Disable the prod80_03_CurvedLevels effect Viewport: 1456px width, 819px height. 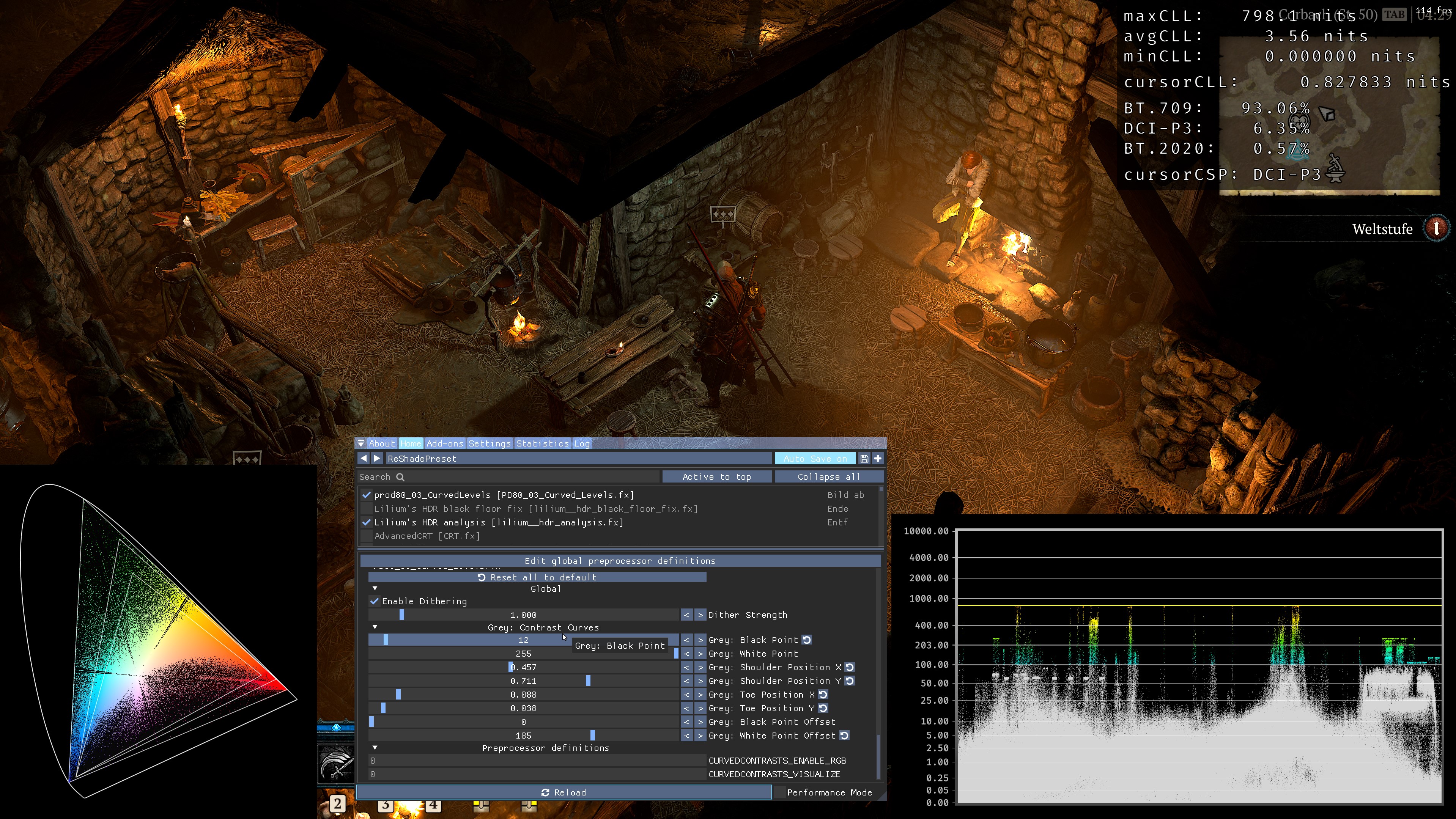[x=366, y=495]
